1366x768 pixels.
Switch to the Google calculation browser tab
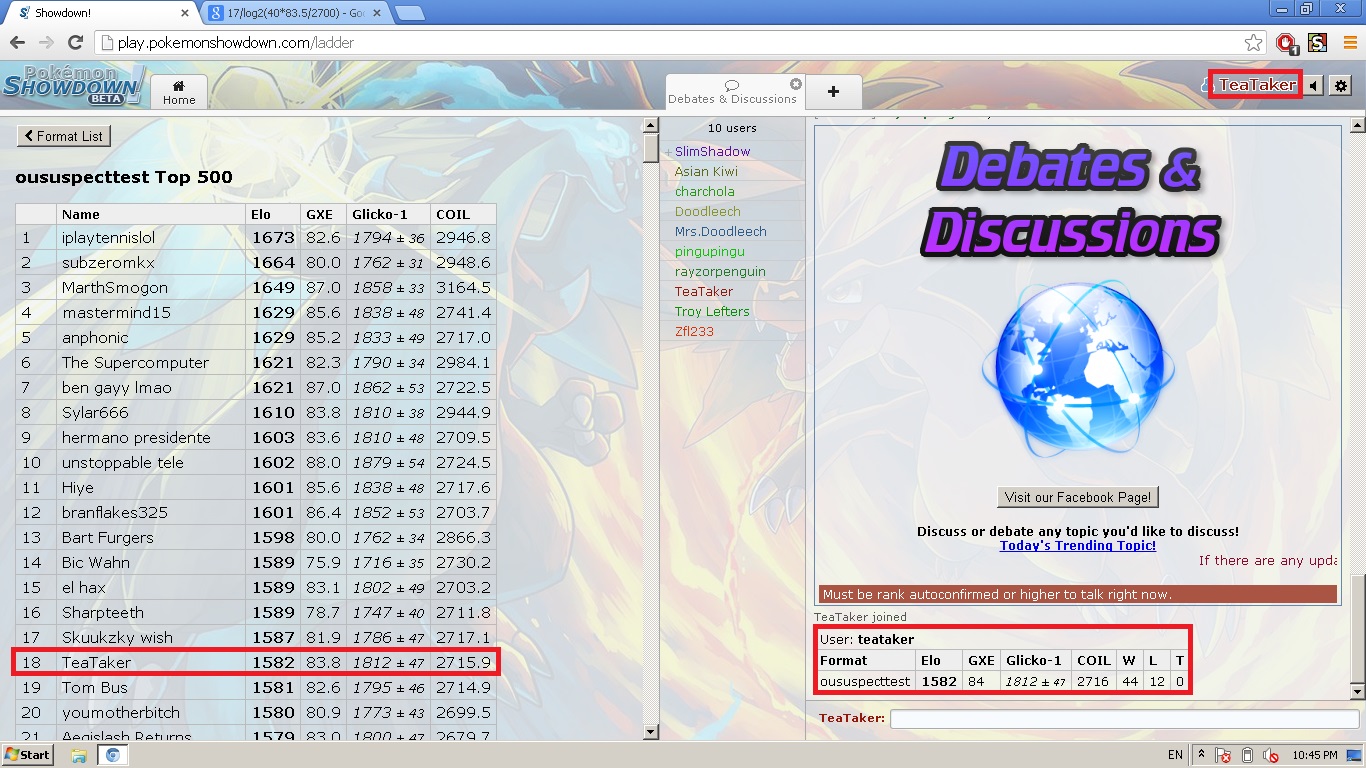(x=295, y=13)
